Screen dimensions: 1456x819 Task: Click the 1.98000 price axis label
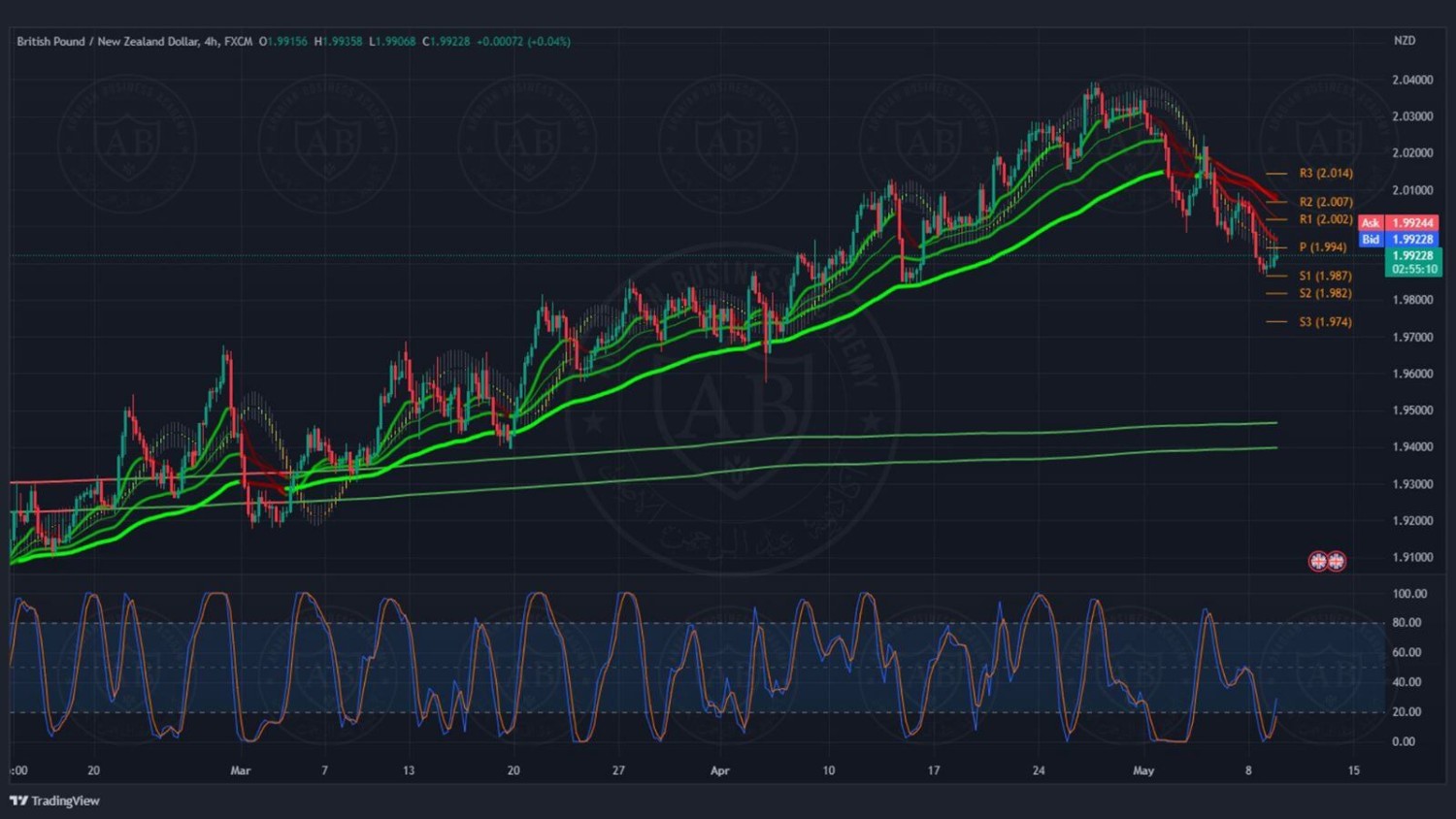[x=1412, y=300]
